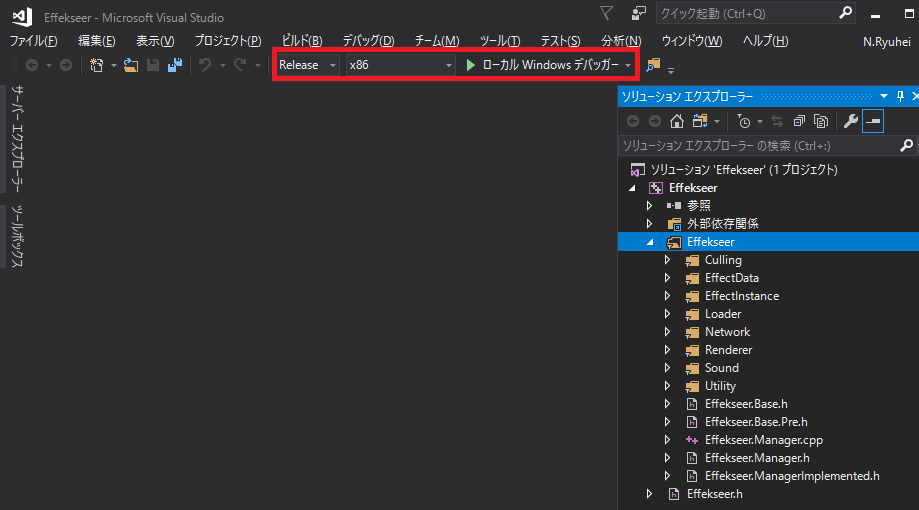Click Pending Changes Filter clock icon
Viewport: 919px width, 510px height.
coord(744,121)
